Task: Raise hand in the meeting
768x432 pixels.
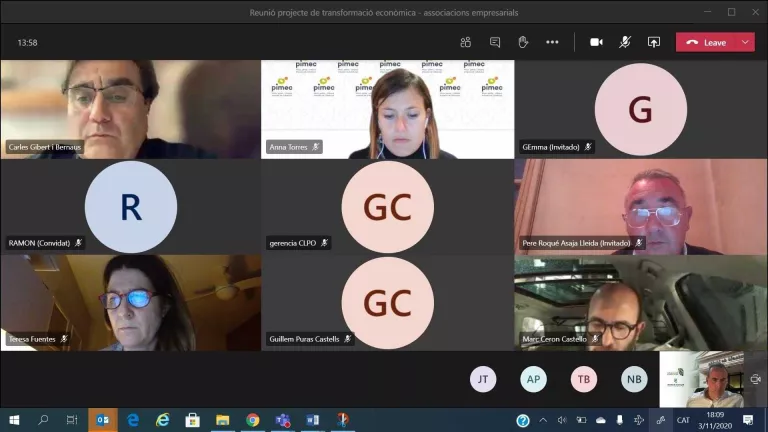Action: pos(523,42)
